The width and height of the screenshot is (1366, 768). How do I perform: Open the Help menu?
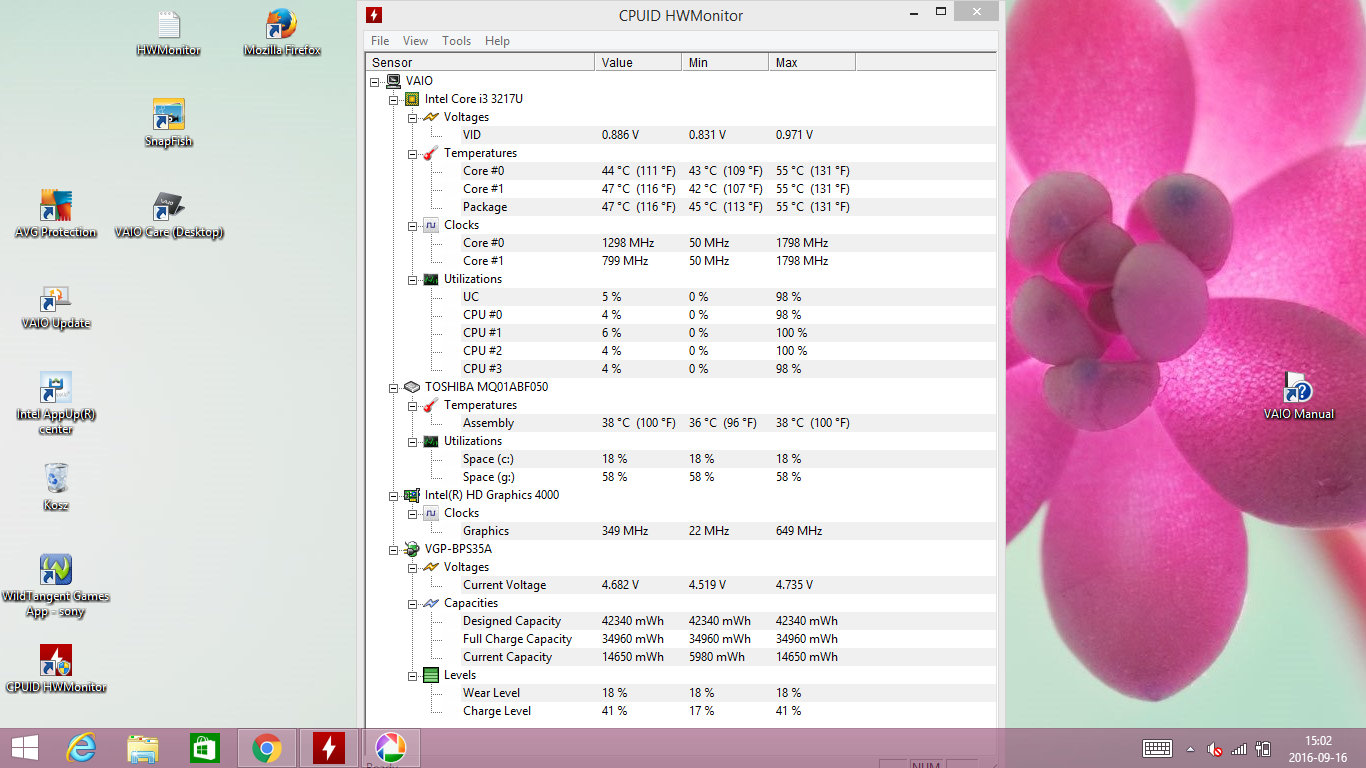pyautogui.click(x=497, y=41)
